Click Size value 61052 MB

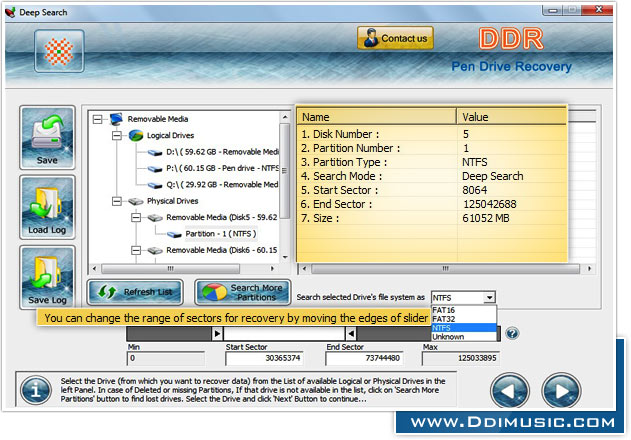tap(486, 218)
